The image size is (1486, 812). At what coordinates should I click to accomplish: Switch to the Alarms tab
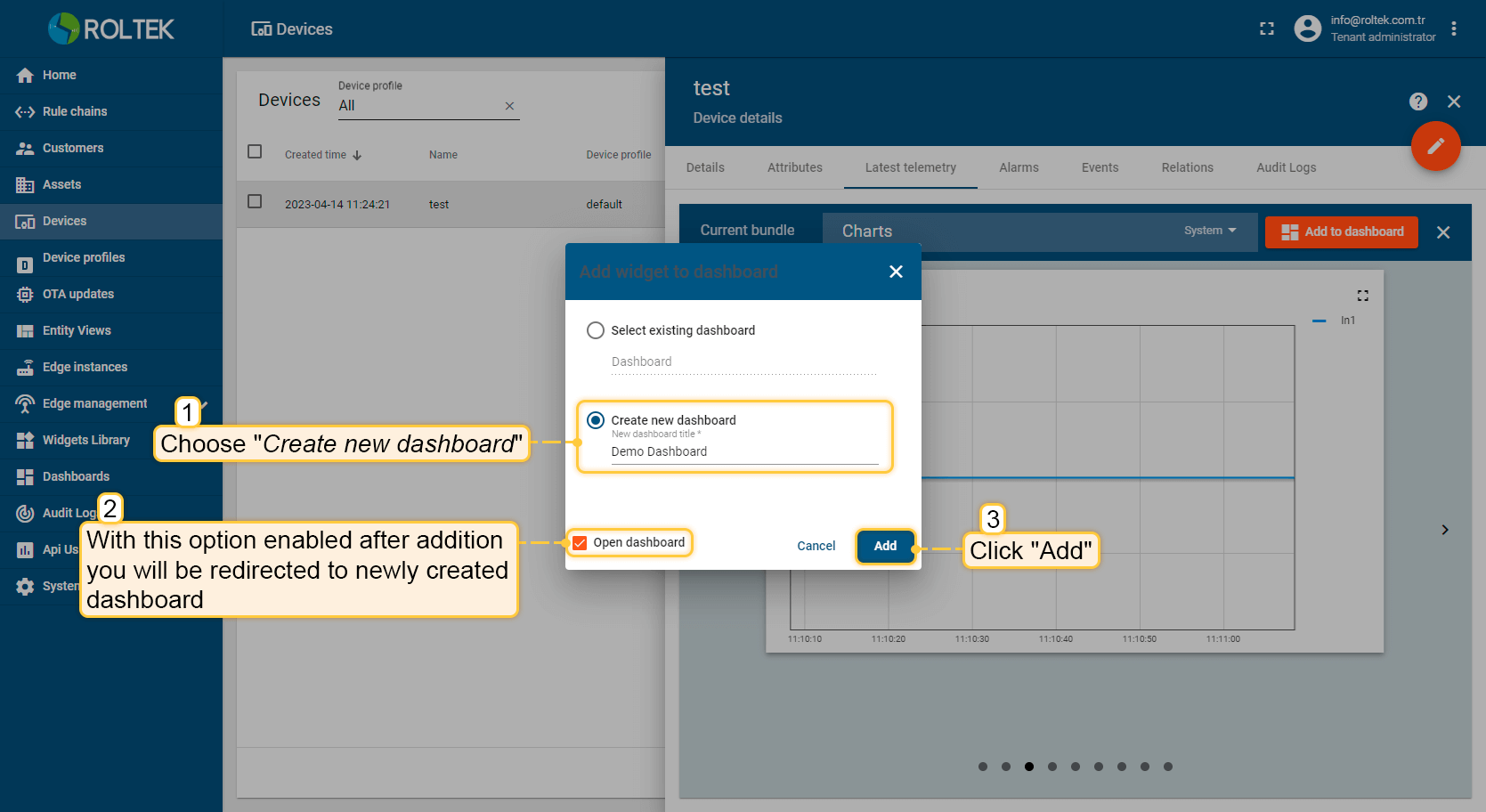tap(1019, 167)
